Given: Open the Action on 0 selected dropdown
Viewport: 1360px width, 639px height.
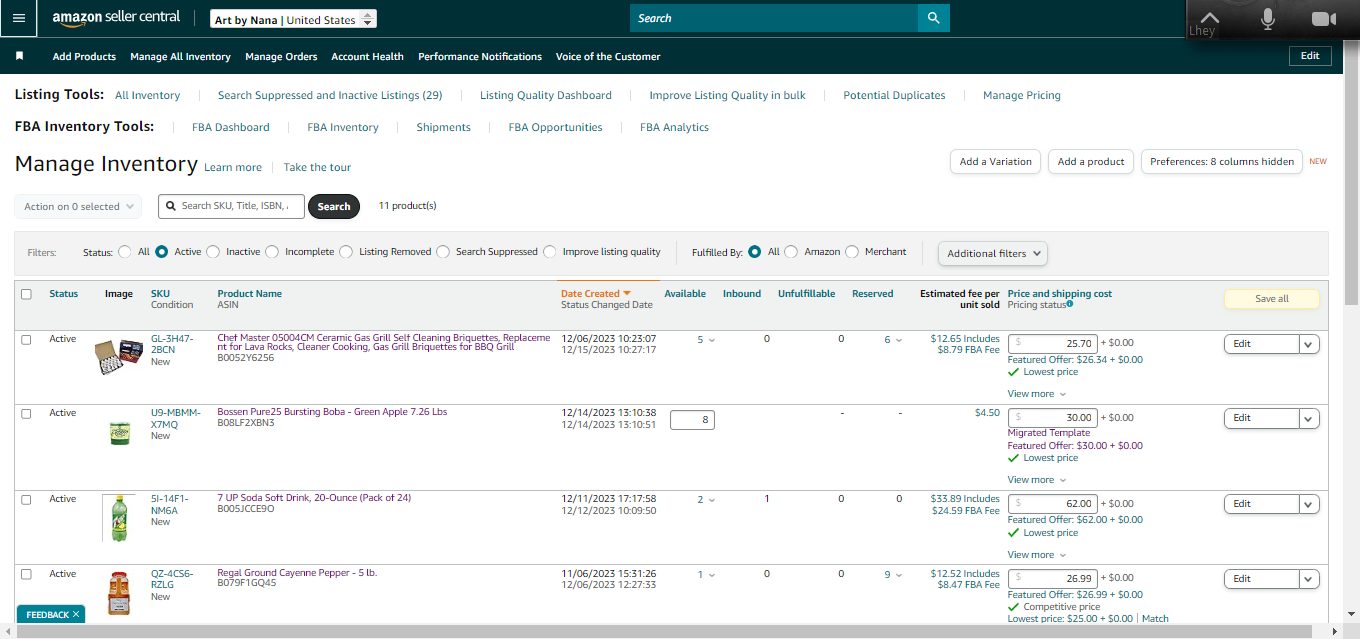Looking at the screenshot, I should tap(78, 207).
